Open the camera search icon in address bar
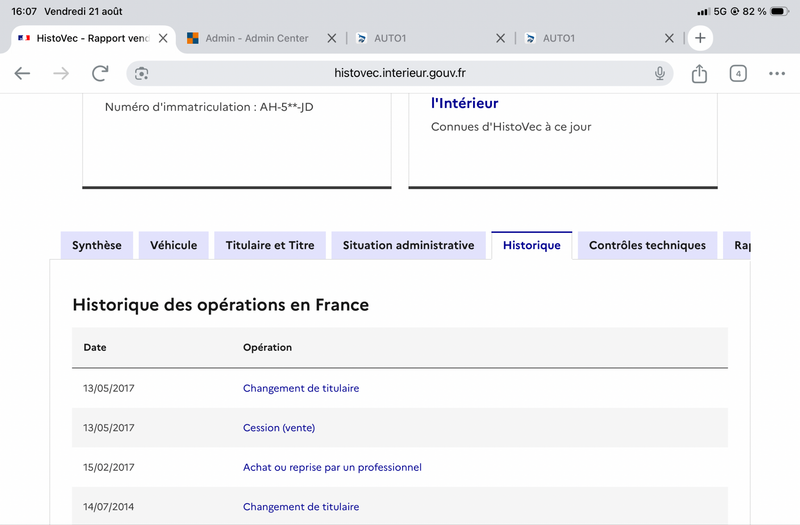Screen dimensions: 800x525 [x=141, y=73]
